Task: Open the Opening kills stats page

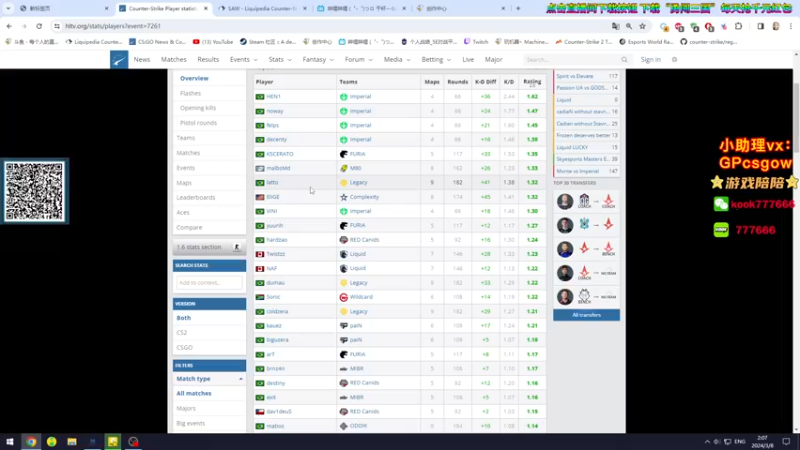Action: click(x=198, y=108)
